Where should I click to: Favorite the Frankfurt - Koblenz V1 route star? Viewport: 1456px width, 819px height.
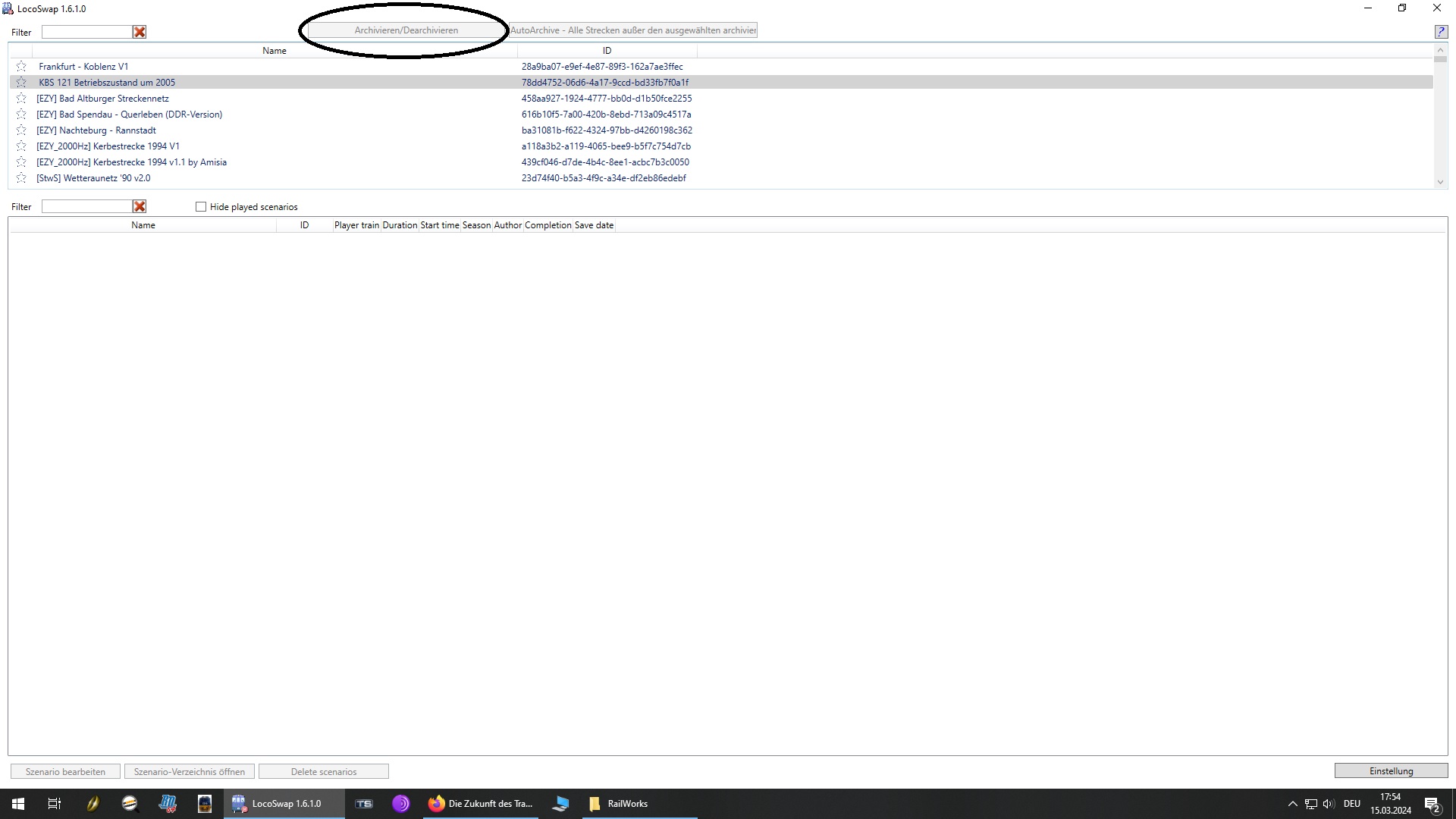click(x=21, y=67)
